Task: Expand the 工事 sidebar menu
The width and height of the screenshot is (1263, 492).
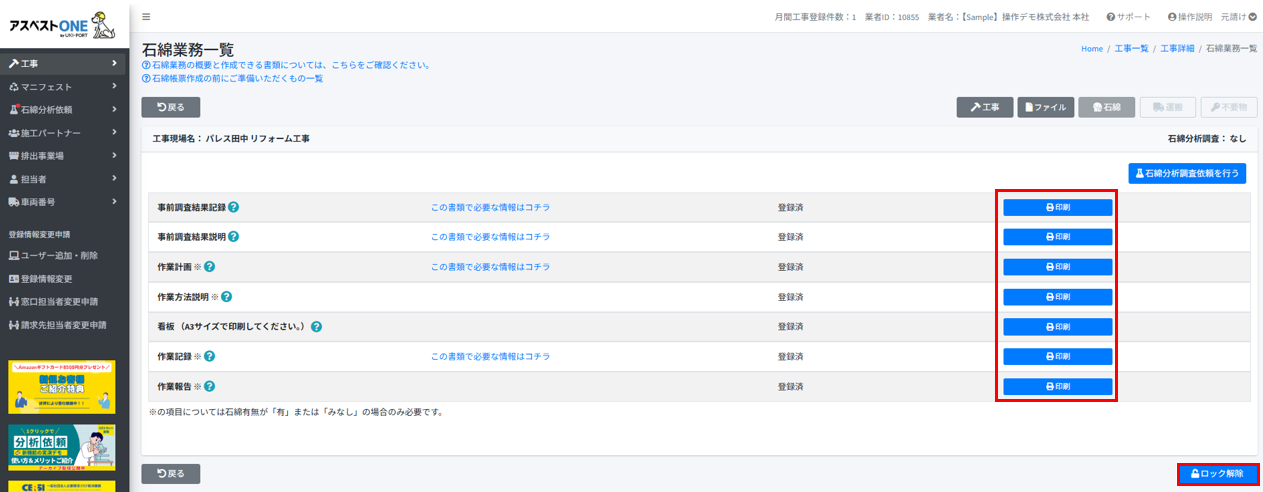Action: click(x=64, y=64)
